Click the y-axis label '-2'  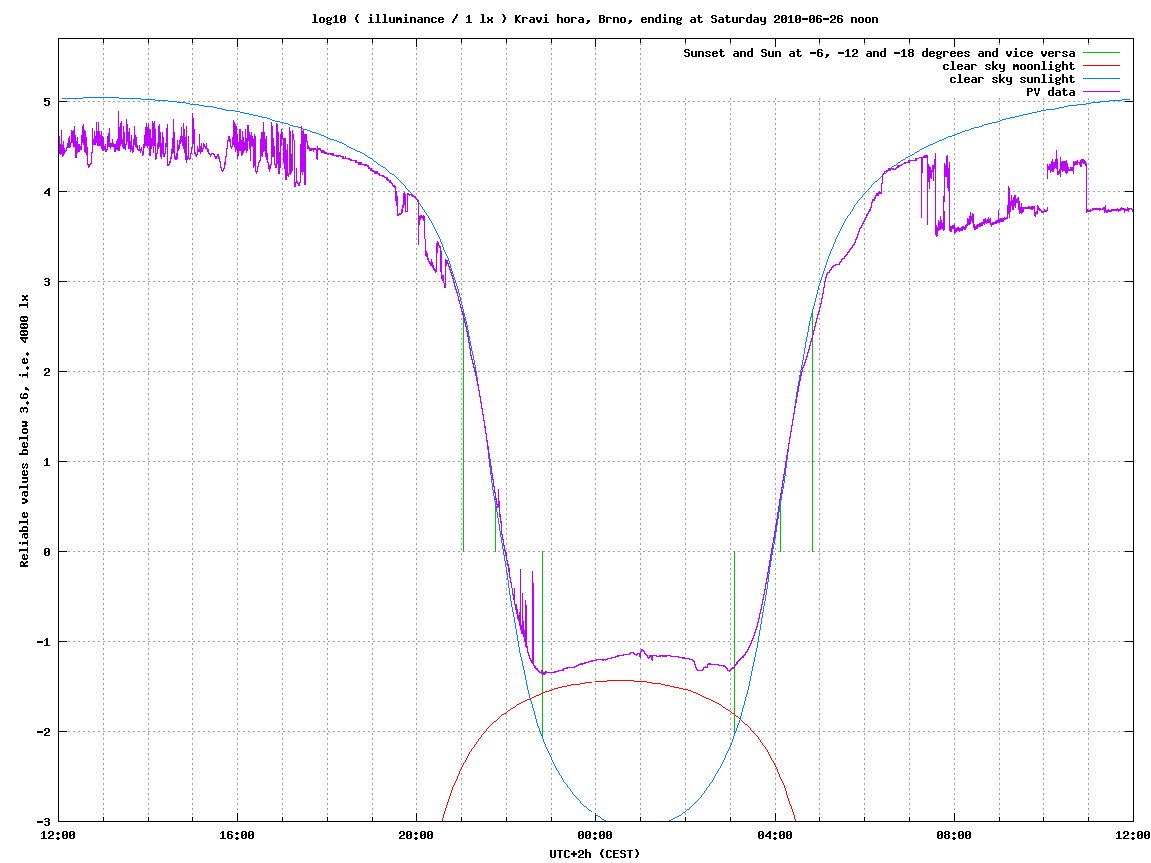[x=44, y=732]
